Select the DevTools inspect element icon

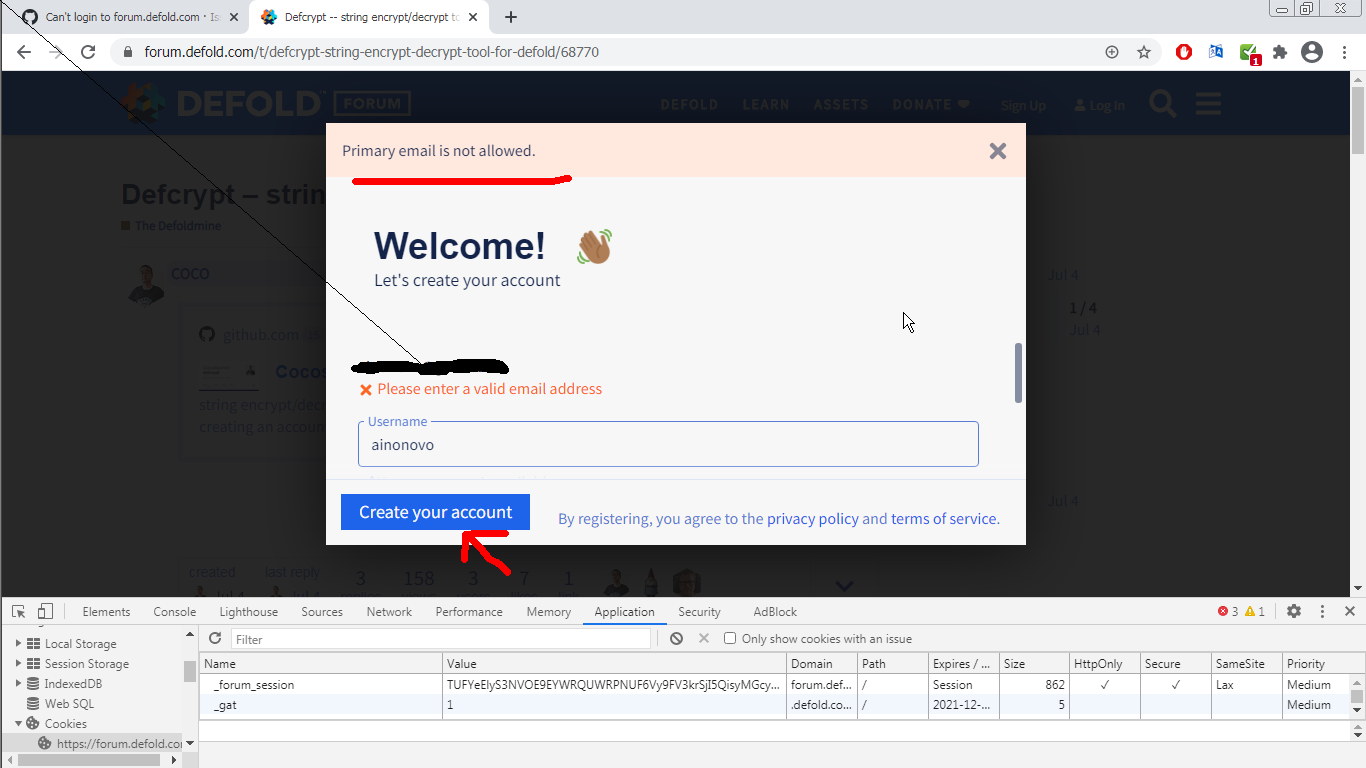tap(17, 610)
